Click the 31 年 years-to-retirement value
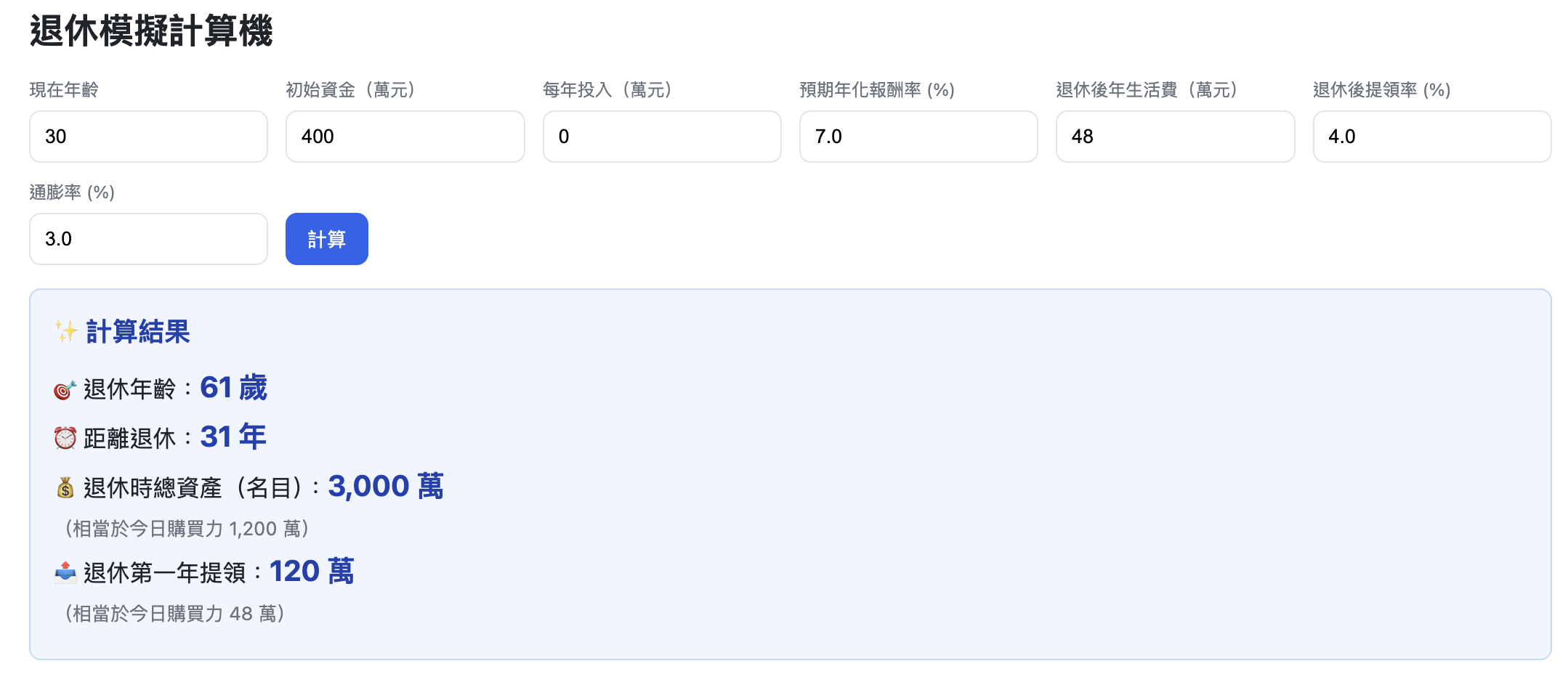Screen dimensions: 1568x674 [233, 437]
